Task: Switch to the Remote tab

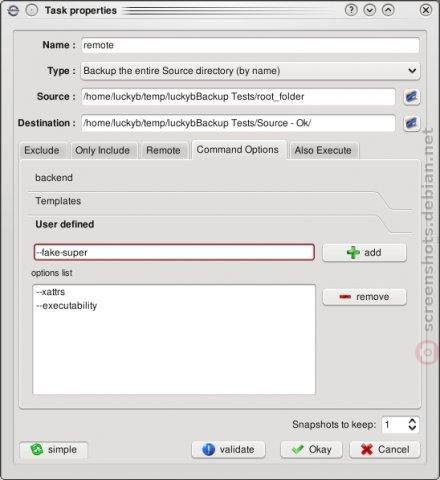Action: coord(163,150)
